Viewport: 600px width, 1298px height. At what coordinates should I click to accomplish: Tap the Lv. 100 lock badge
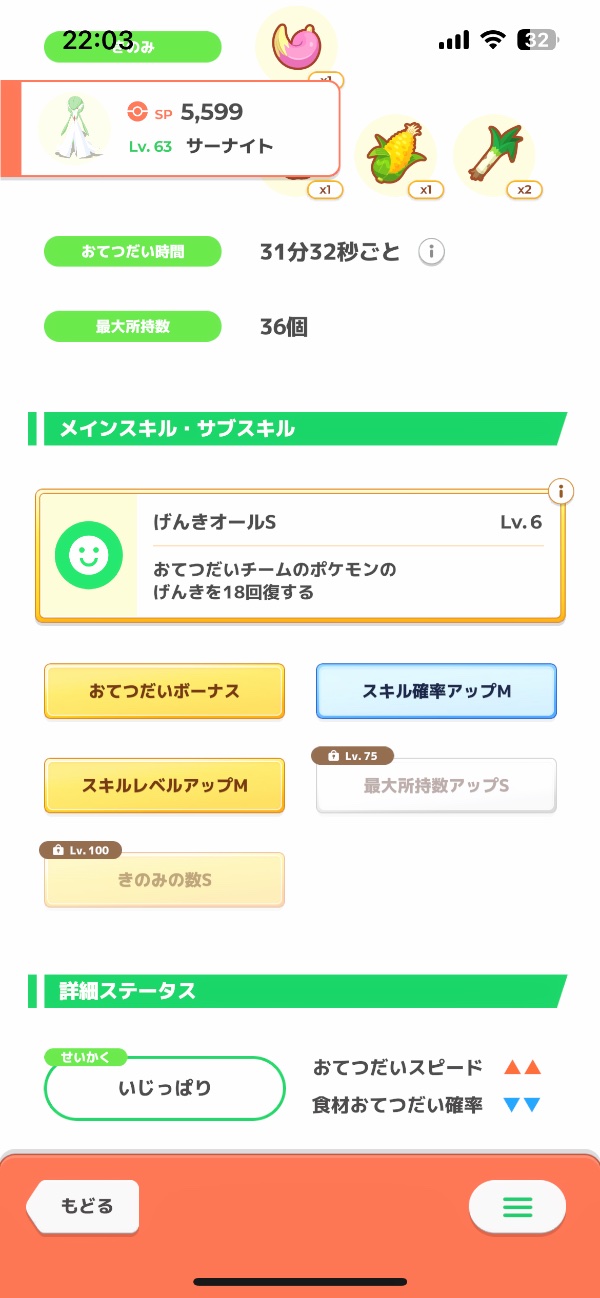pos(81,850)
